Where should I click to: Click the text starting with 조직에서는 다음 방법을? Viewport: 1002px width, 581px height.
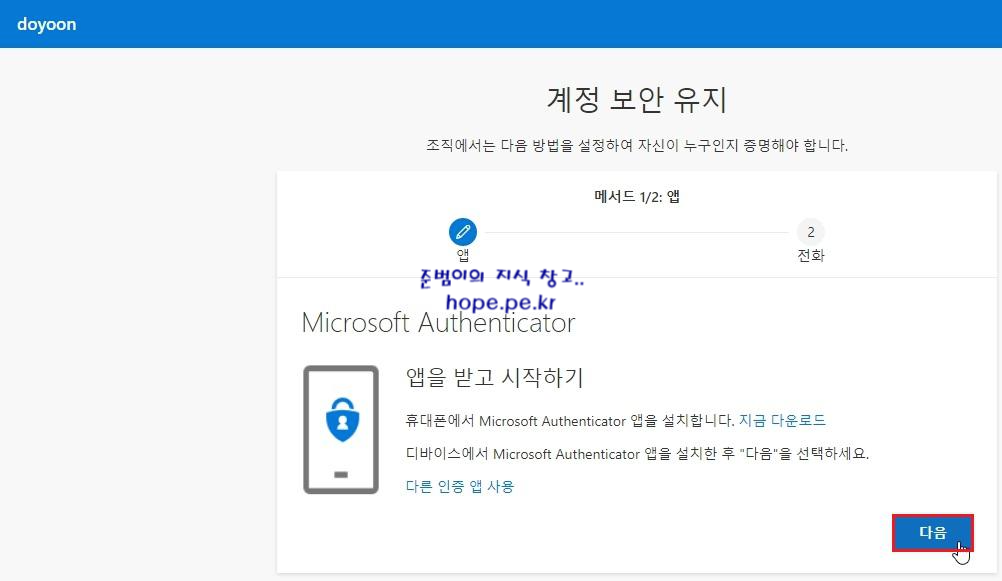tap(636, 145)
